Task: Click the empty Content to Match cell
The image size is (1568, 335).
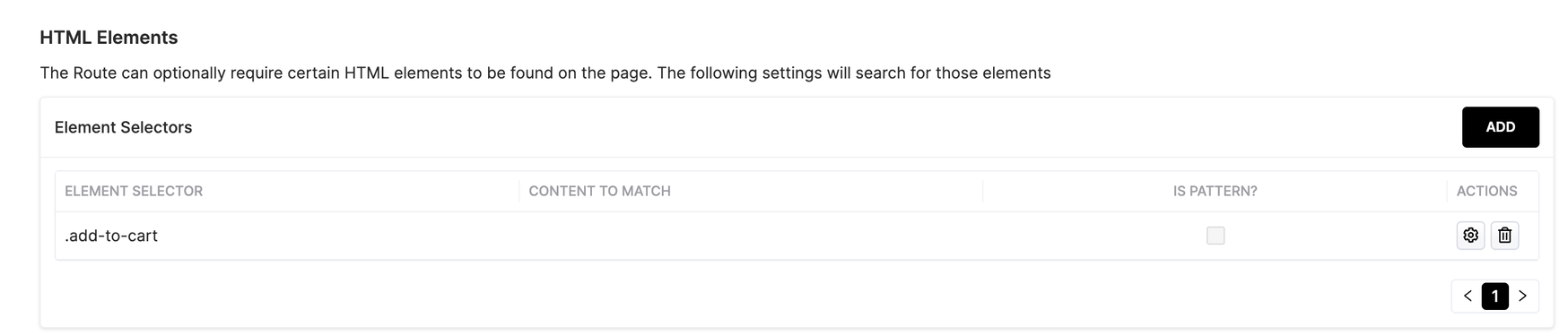Action: tap(751, 236)
